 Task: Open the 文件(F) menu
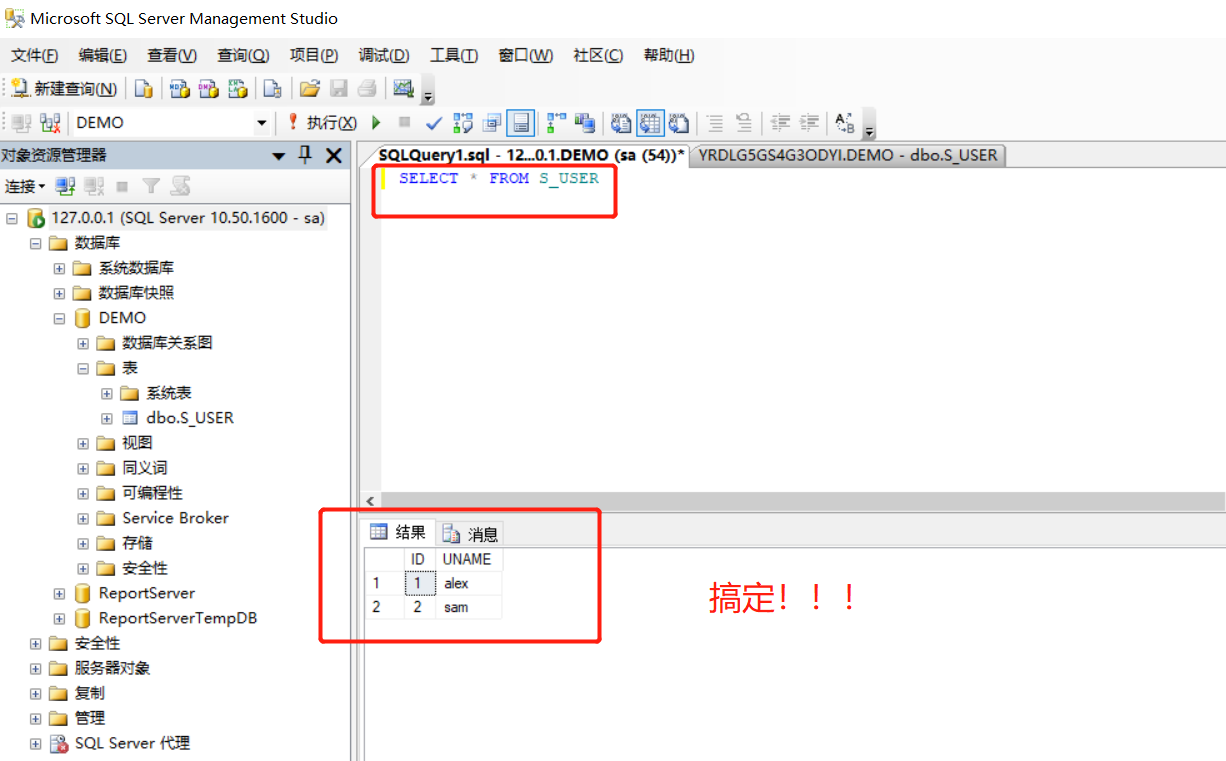pyautogui.click(x=34, y=55)
